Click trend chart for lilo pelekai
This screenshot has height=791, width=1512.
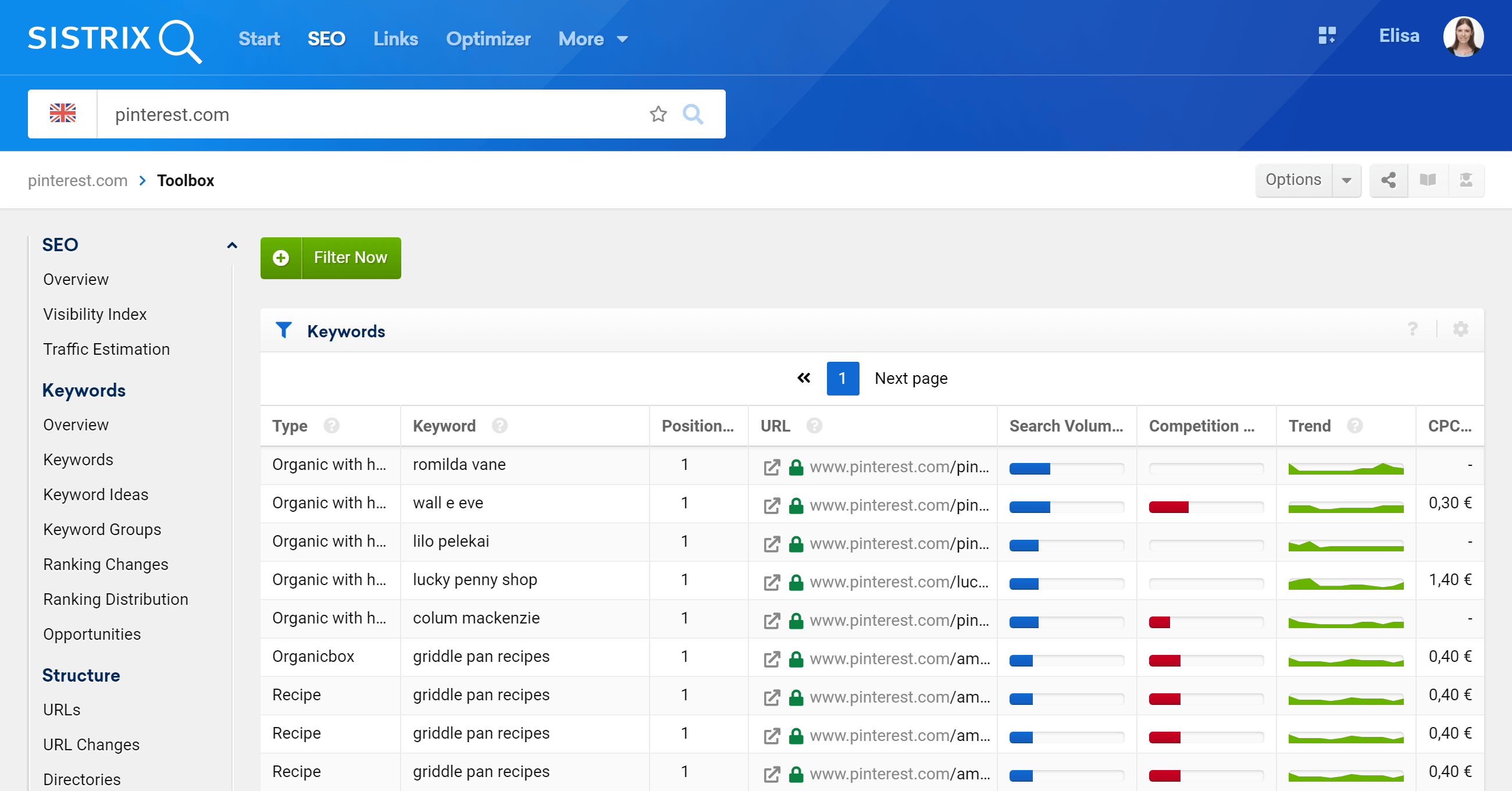point(1346,544)
